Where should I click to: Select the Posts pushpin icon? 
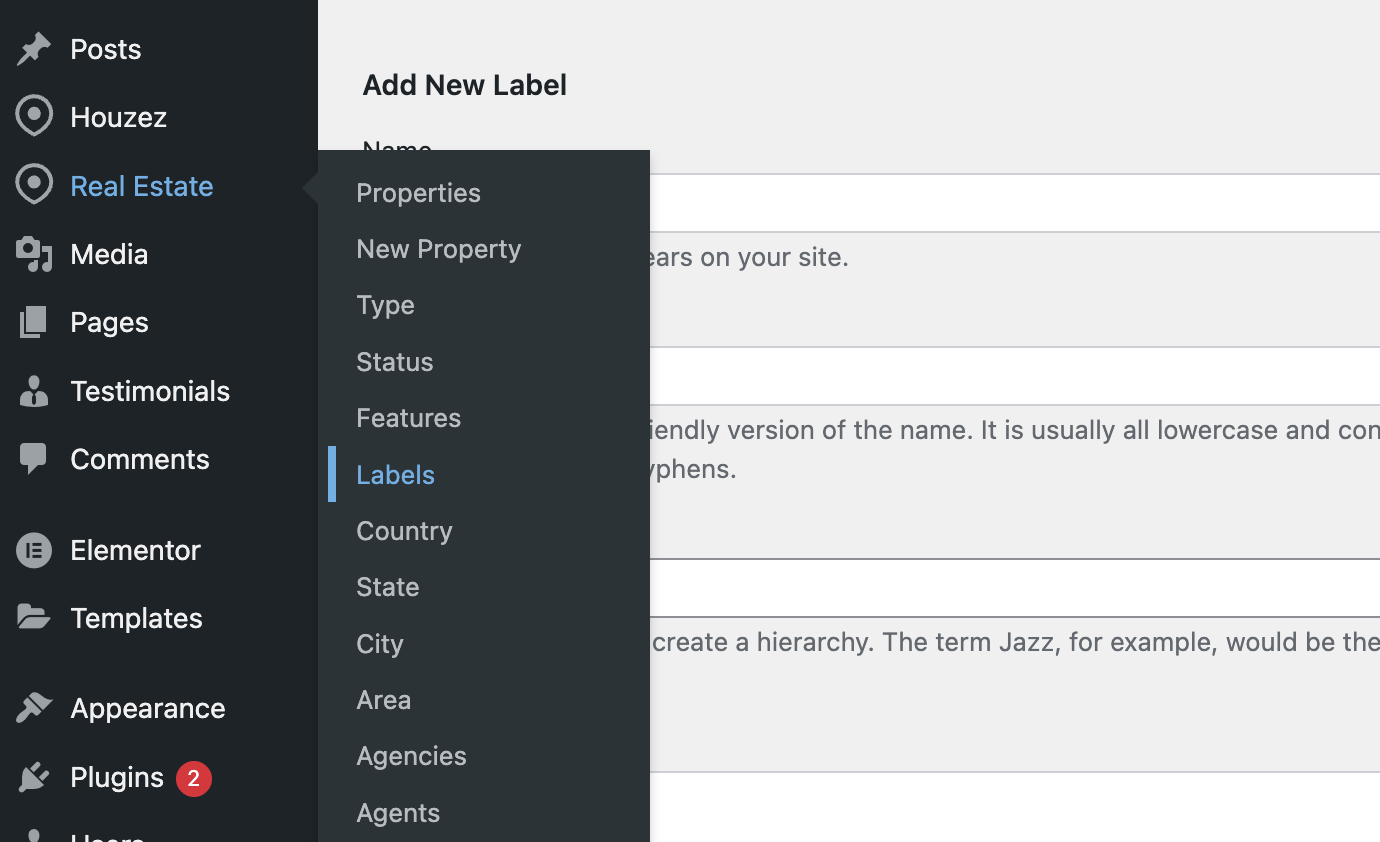click(34, 48)
